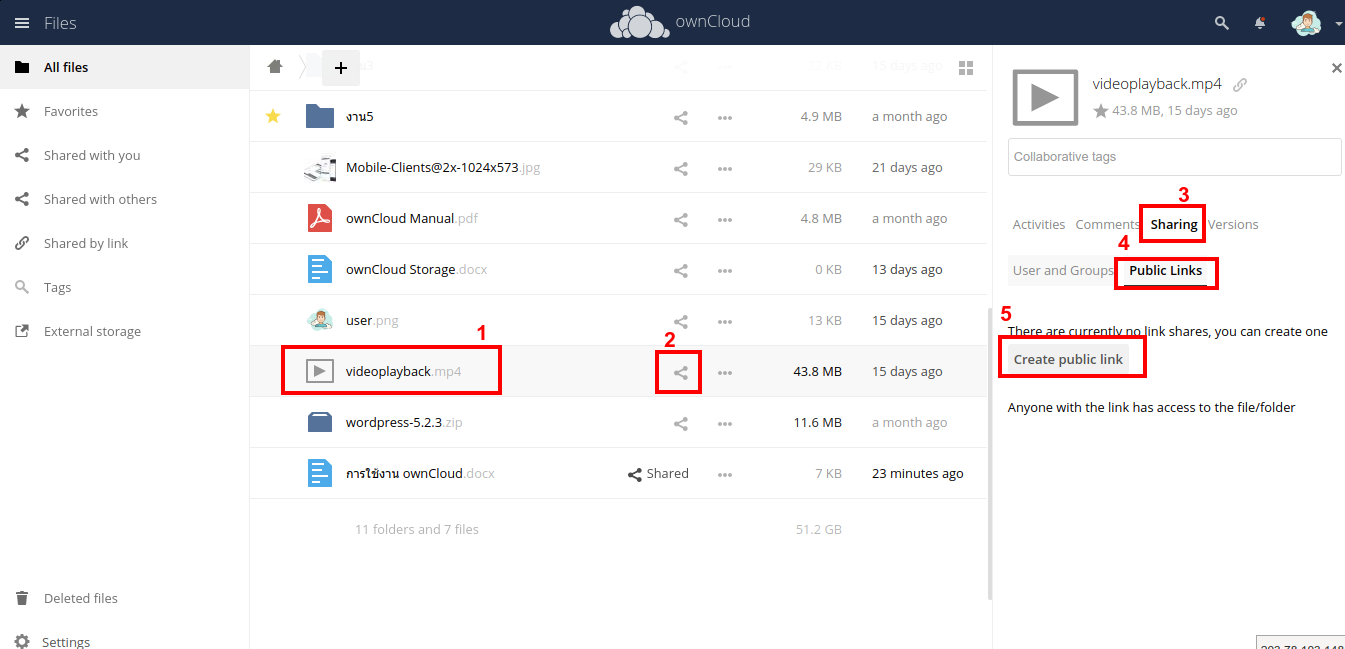Toggle grid view of the file list
1345x649 pixels.
(966, 67)
